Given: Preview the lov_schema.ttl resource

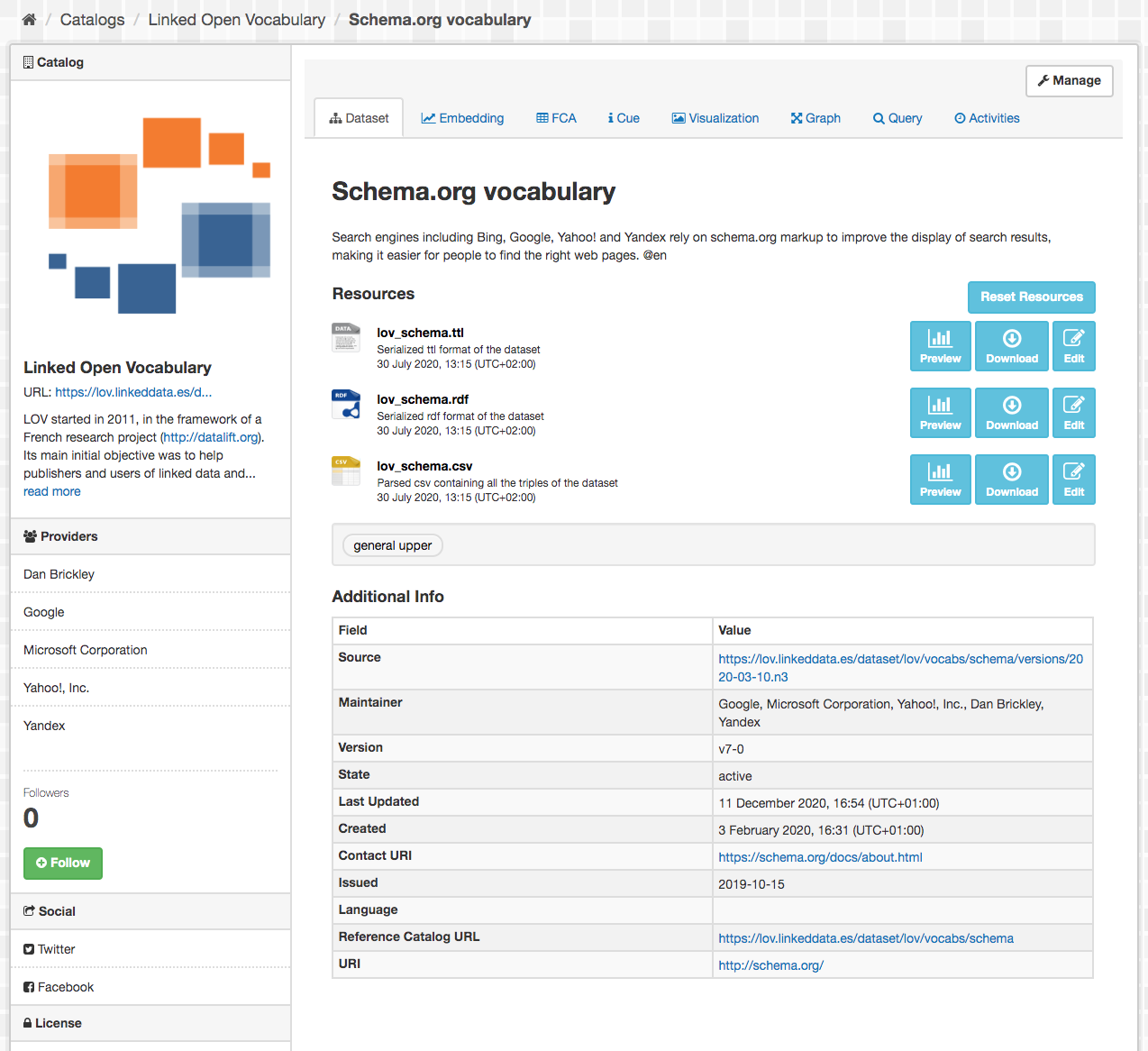Looking at the screenshot, I should coord(940,346).
